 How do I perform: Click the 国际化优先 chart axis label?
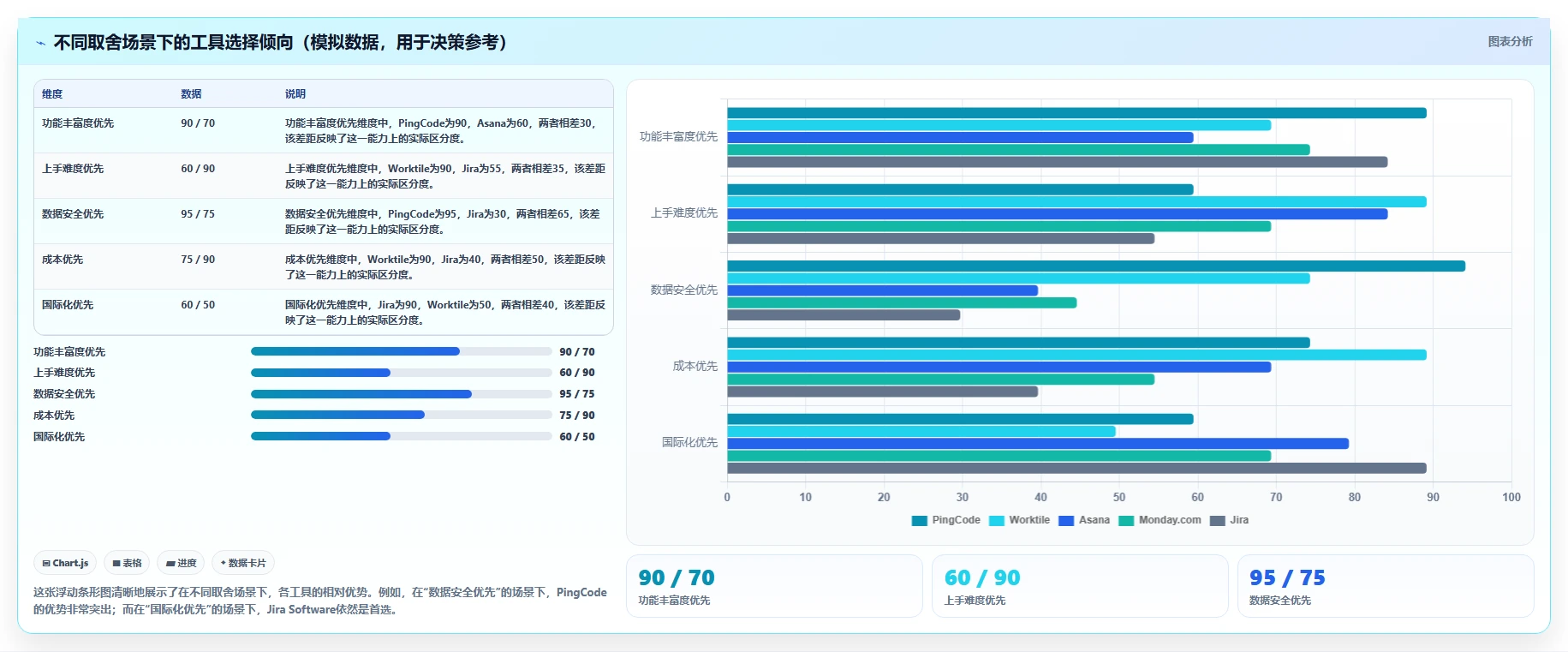click(689, 443)
